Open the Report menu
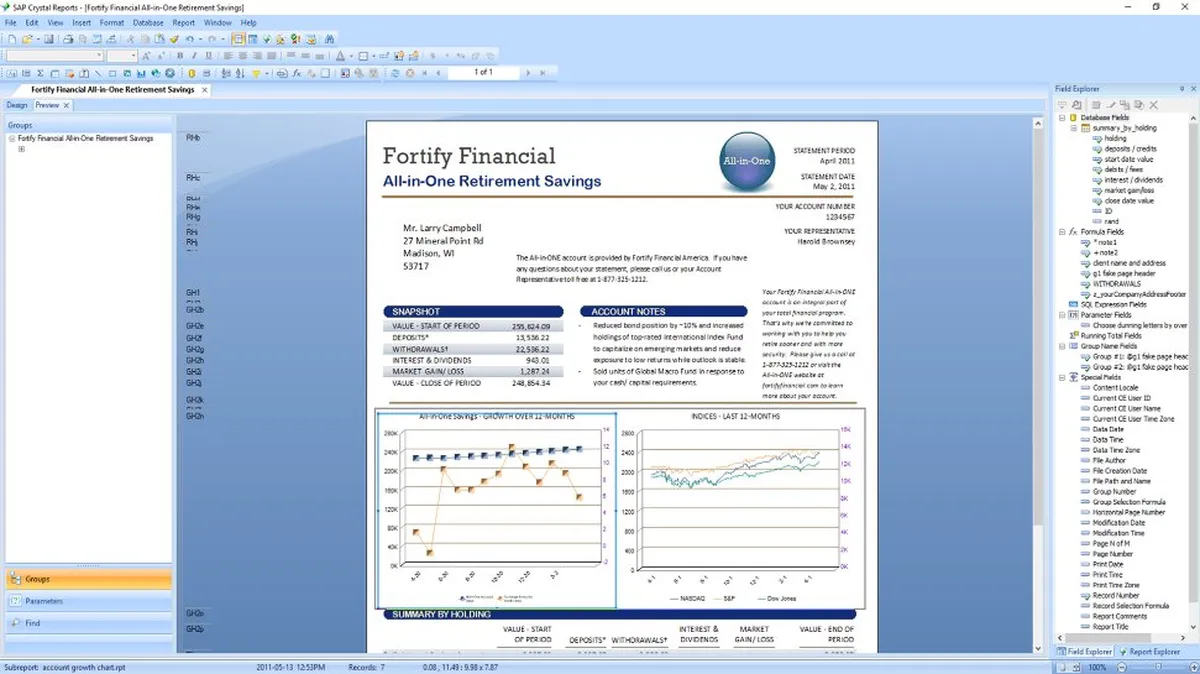This screenshot has height=674, width=1200. click(x=184, y=22)
